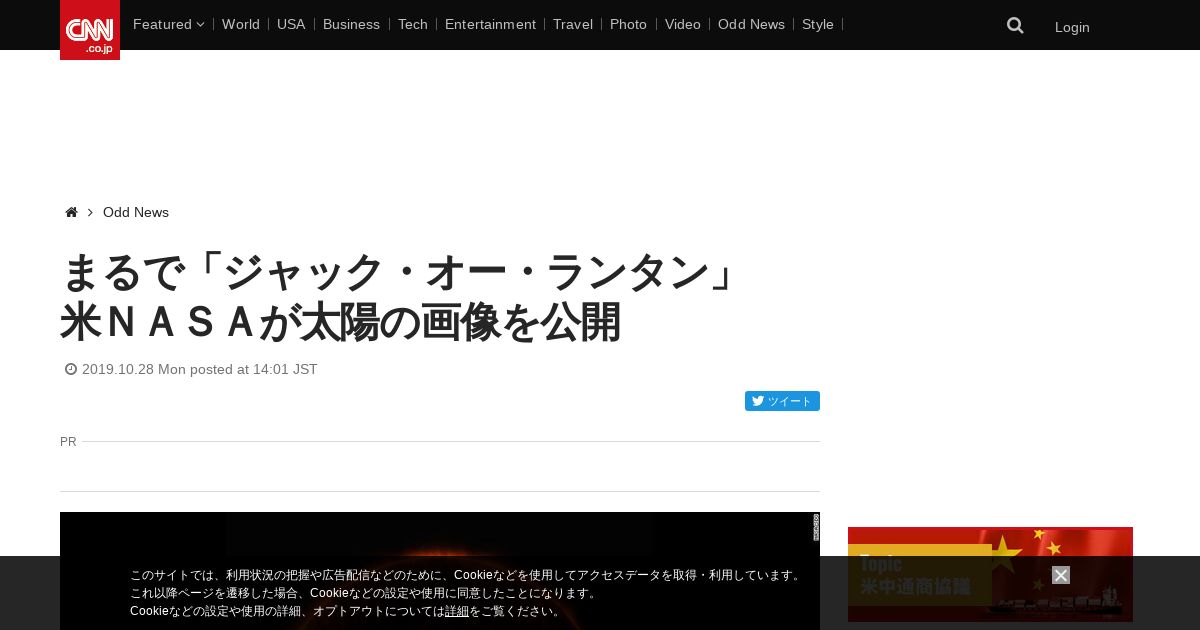This screenshot has width=1200, height=630.
Task: Click the sun image in article
Action: click(440, 571)
